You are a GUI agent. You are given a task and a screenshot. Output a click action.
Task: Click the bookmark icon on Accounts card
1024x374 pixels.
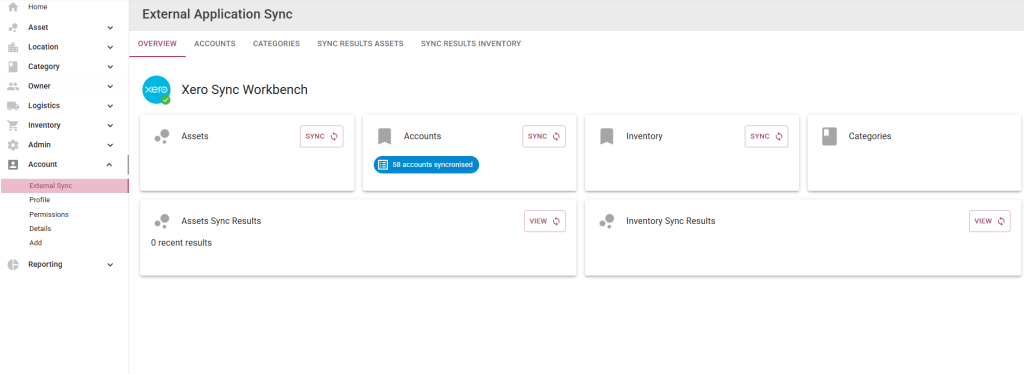pyautogui.click(x=384, y=136)
